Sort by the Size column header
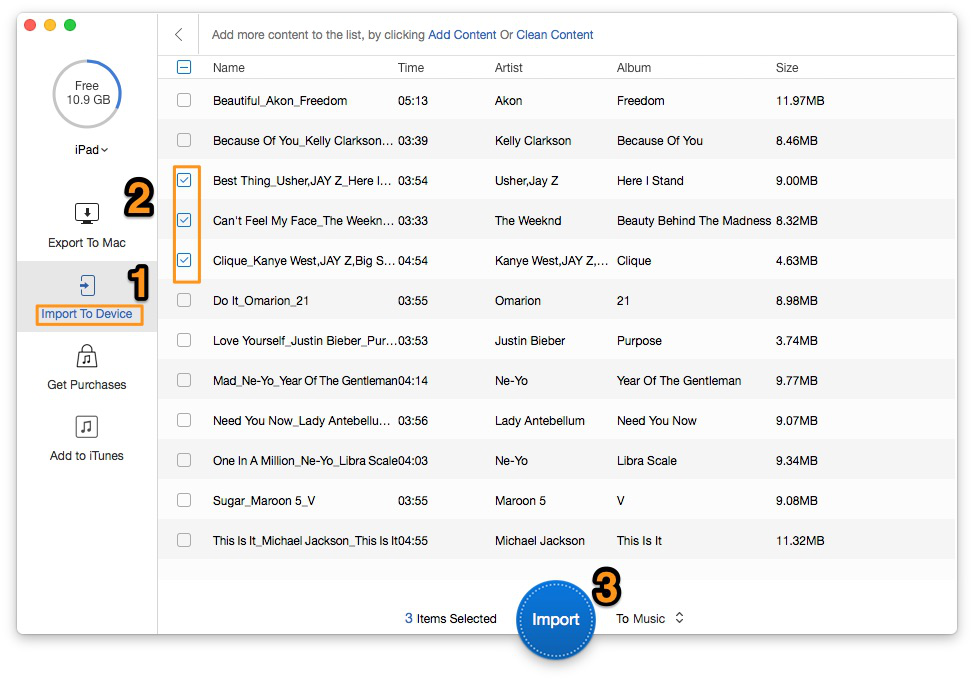Screen dimensions: 974x681 pos(787,68)
